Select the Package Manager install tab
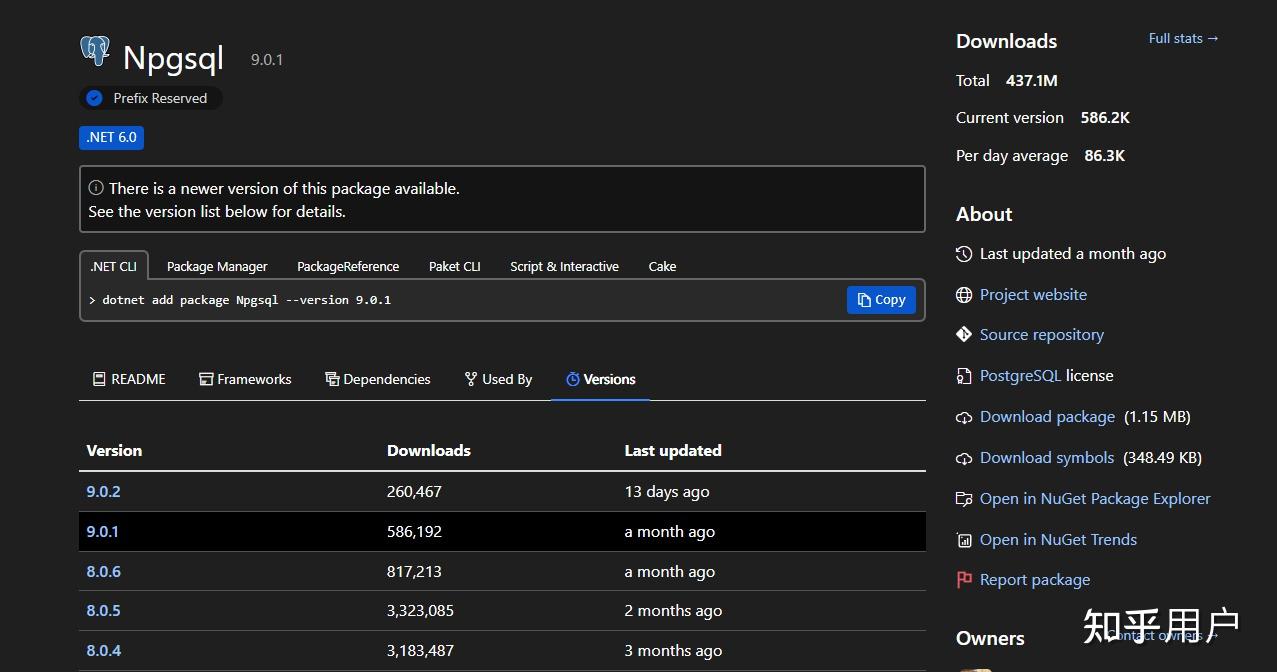 (x=217, y=266)
